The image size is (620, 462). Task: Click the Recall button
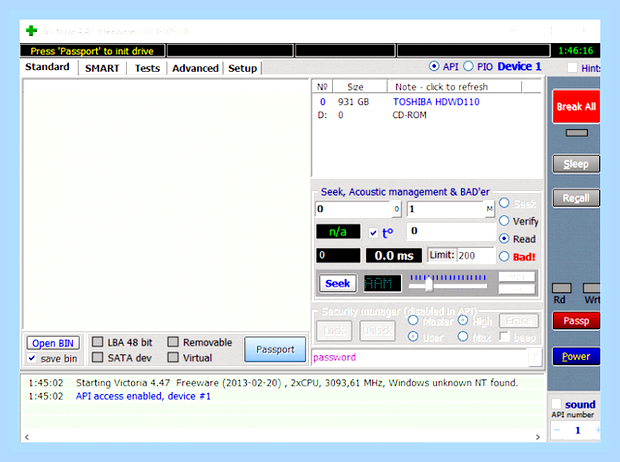pyautogui.click(x=576, y=198)
